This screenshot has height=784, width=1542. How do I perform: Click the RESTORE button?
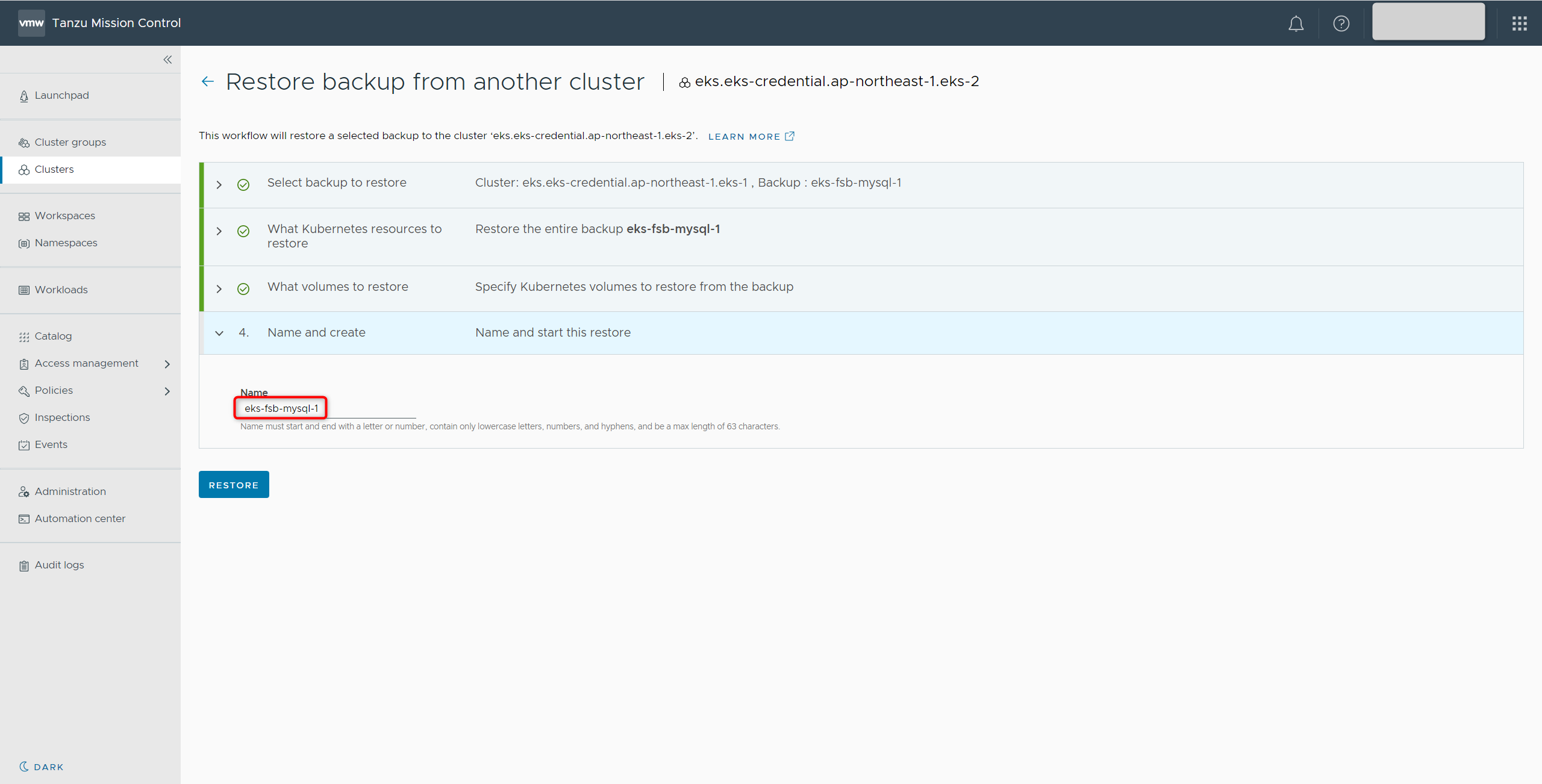click(234, 485)
